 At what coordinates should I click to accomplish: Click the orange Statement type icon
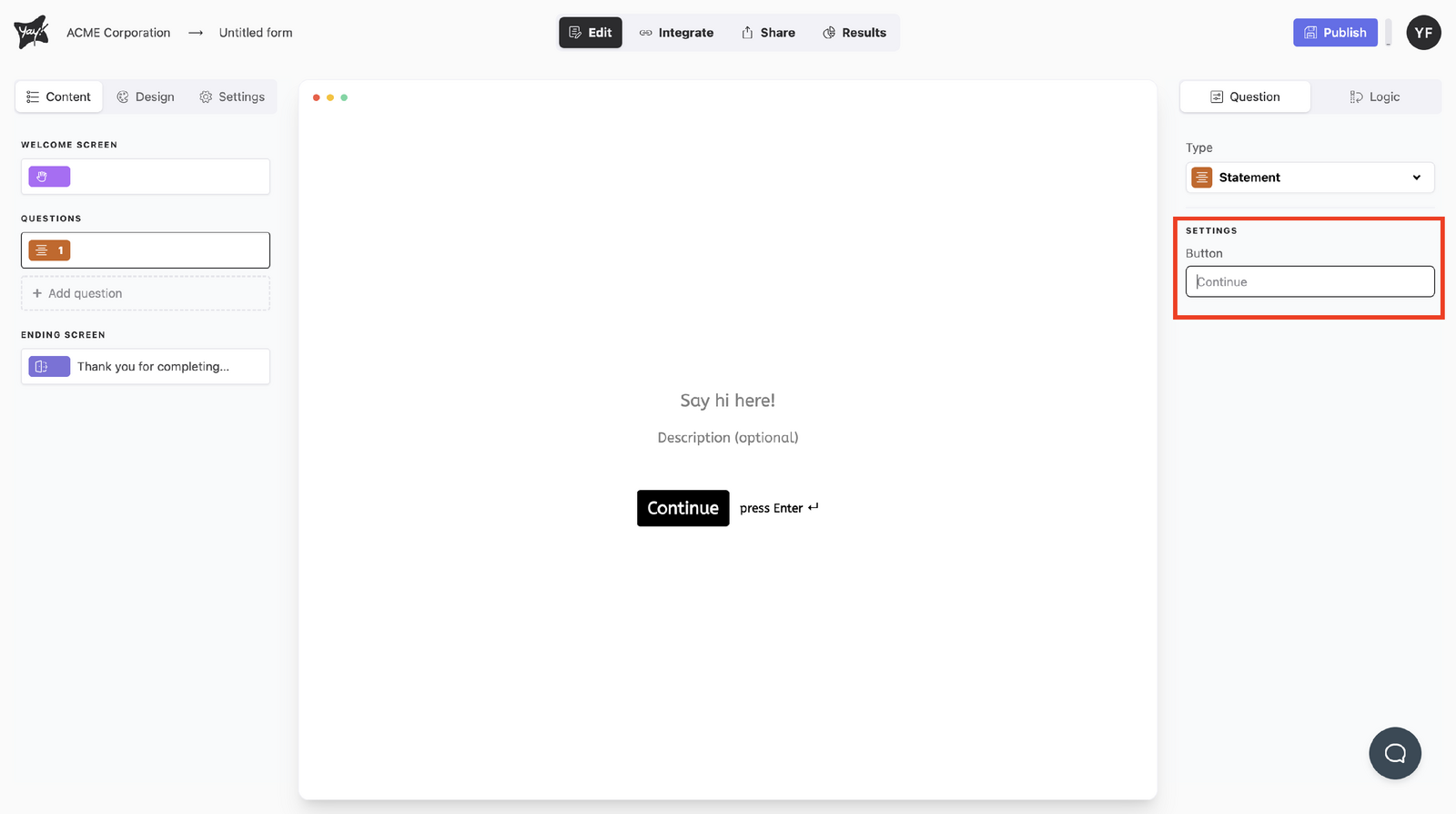click(x=1201, y=178)
